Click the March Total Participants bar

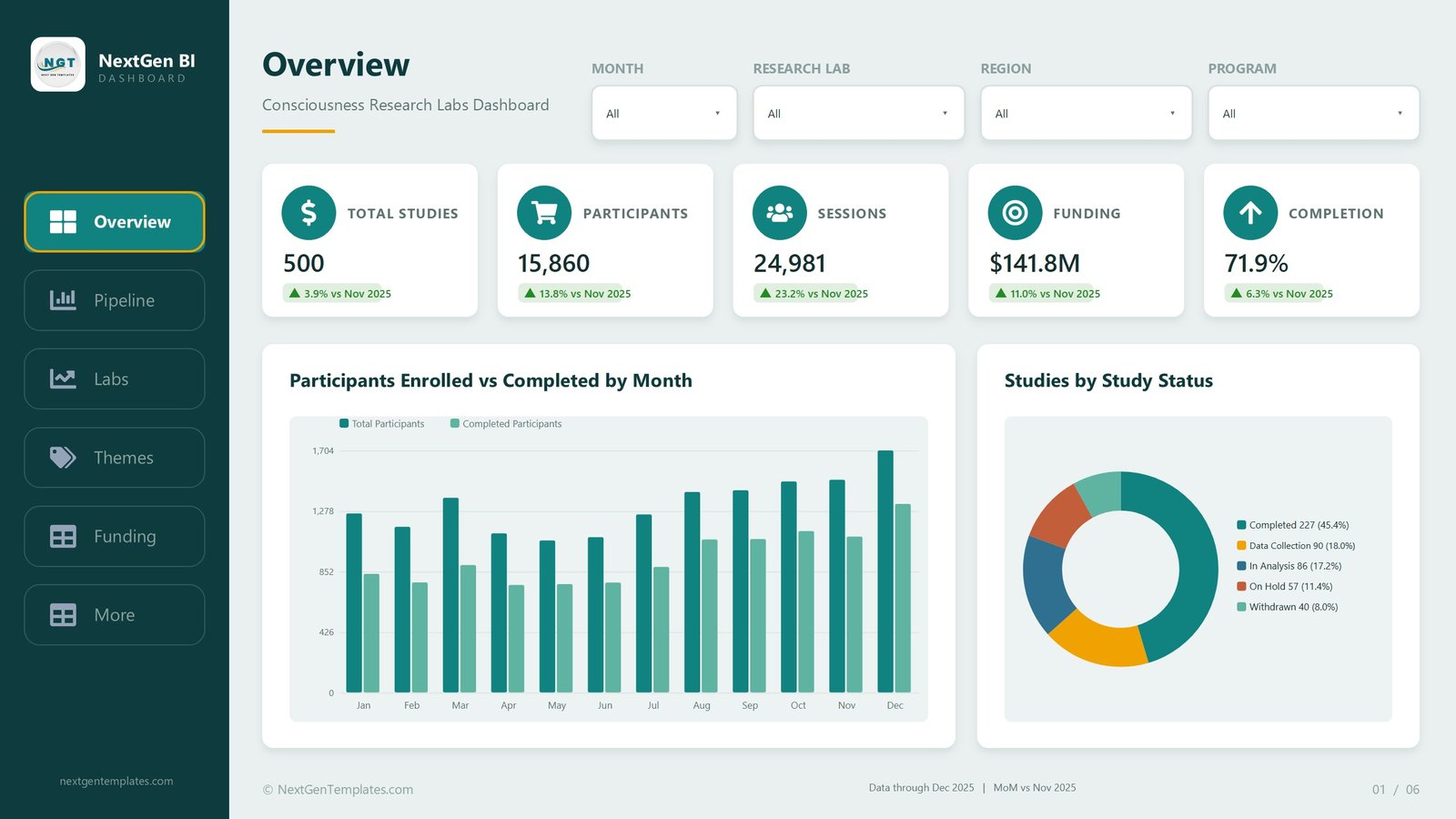pos(450,595)
